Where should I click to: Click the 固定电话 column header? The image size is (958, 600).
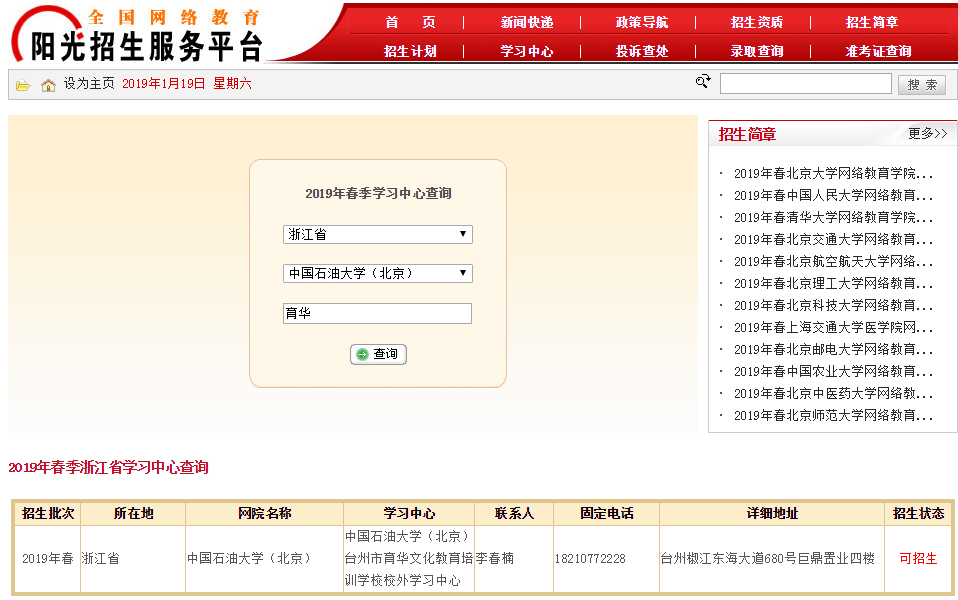click(607, 514)
